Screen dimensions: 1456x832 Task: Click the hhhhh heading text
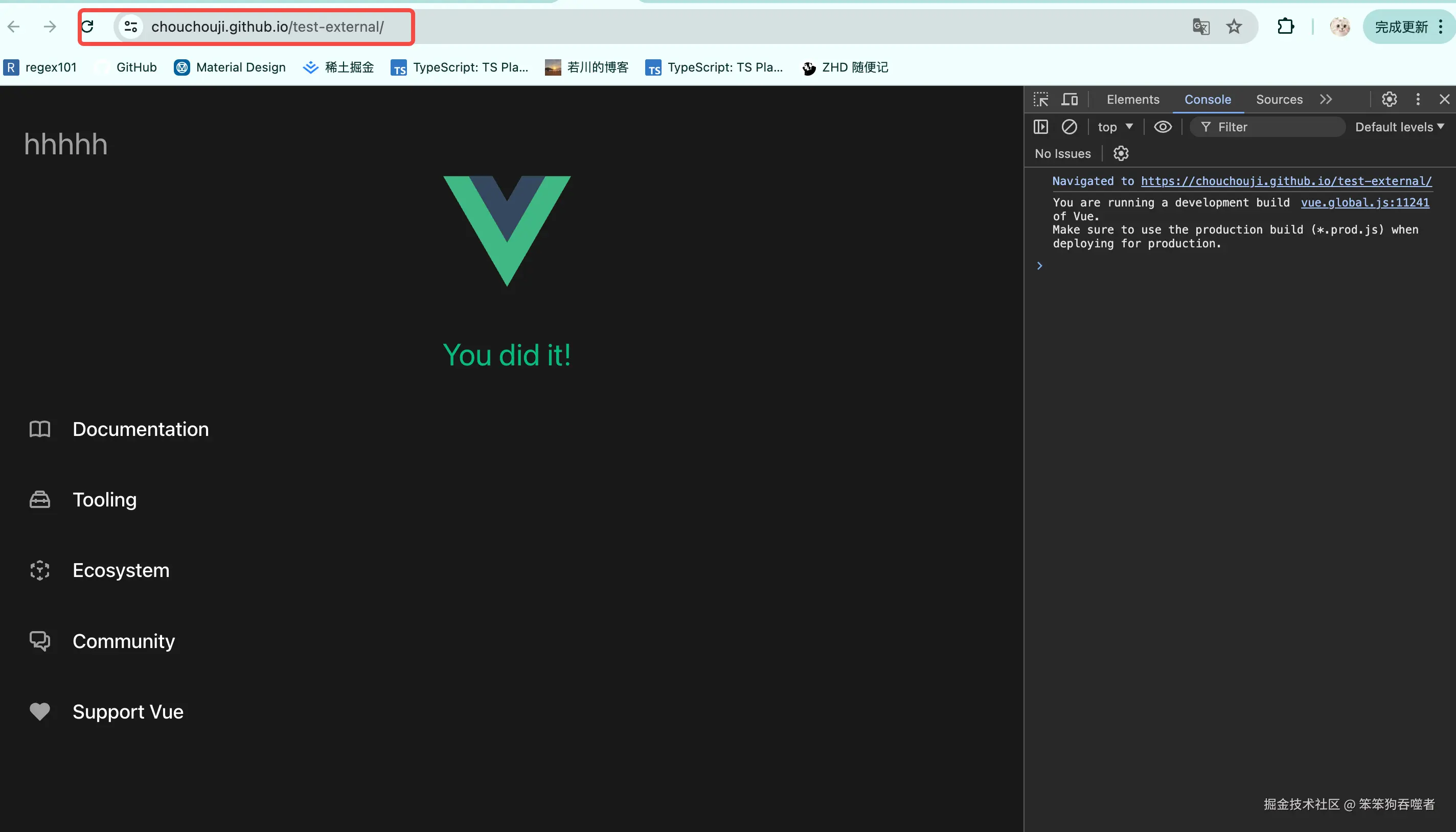pyautogui.click(x=66, y=144)
